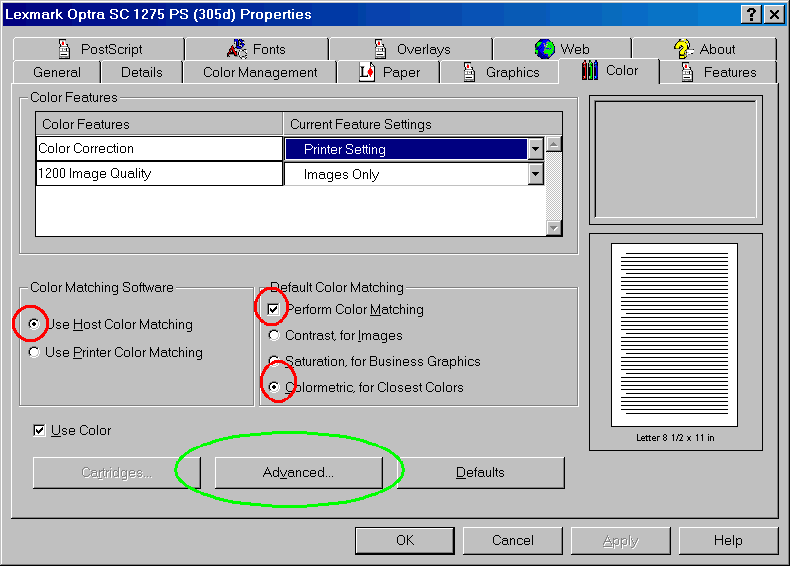Viewport: 790px width, 566px height.
Task: Click the Graphics tab icon
Action: pyautogui.click(x=470, y=72)
